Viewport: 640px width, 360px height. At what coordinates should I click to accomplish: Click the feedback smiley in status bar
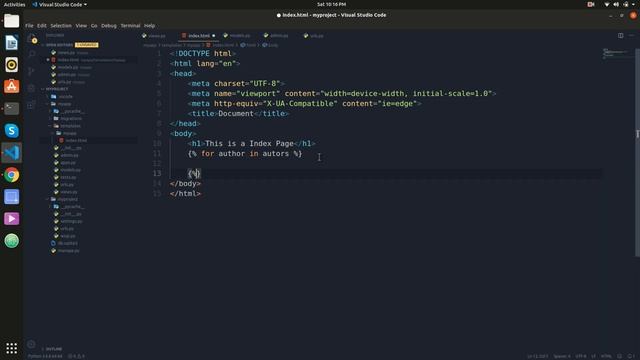click(x=620, y=356)
